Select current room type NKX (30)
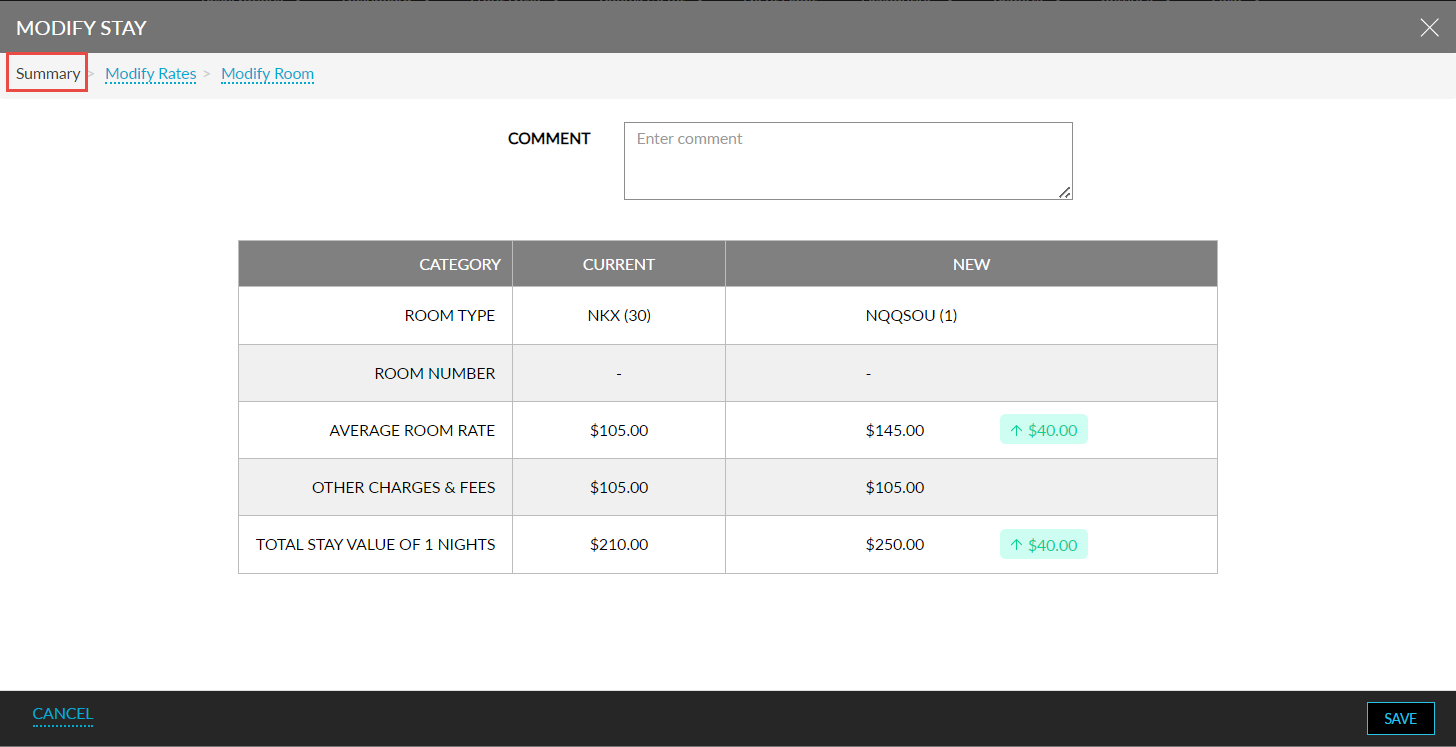The image size is (1456, 747). point(619,316)
